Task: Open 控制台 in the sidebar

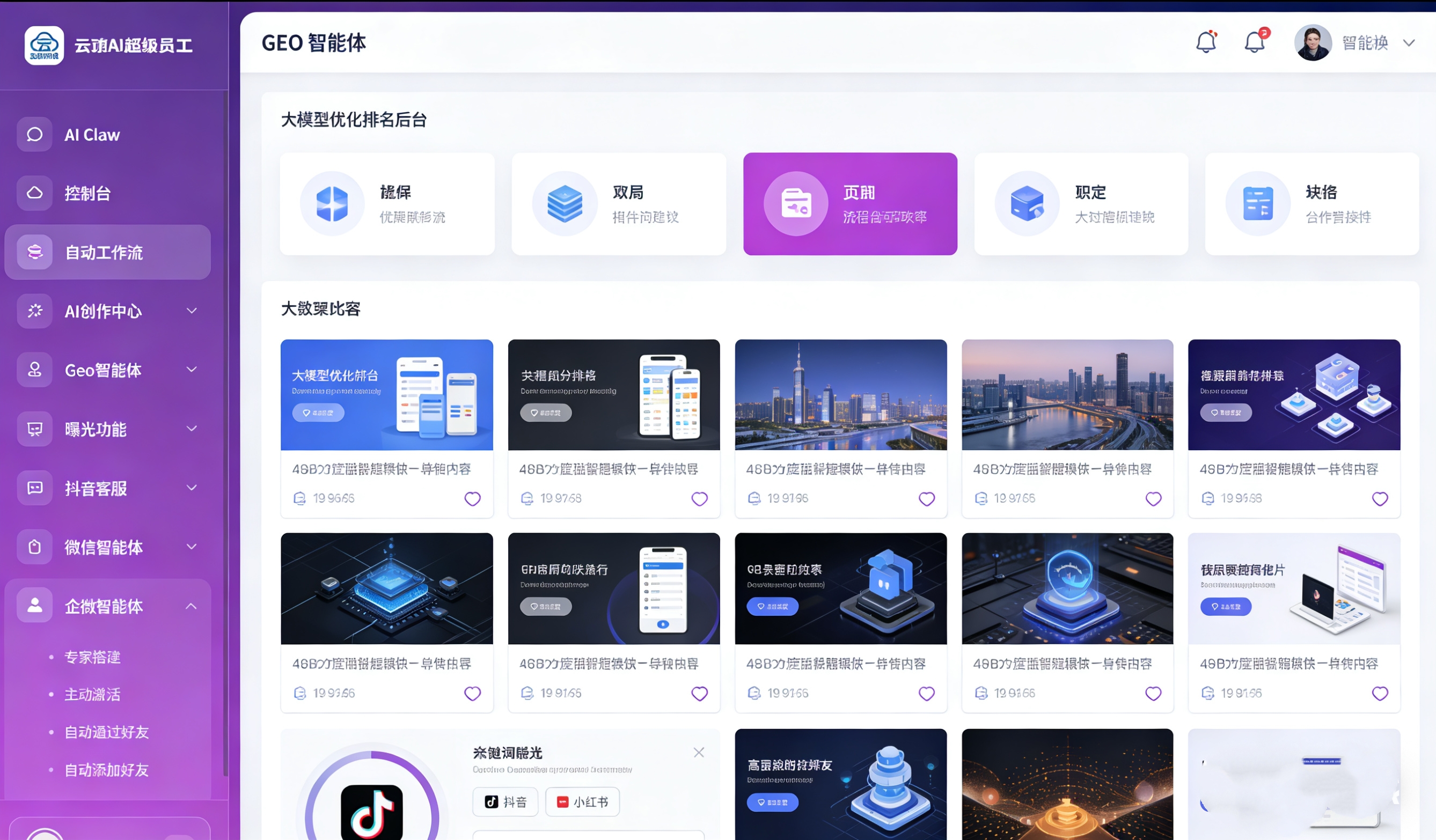Action: tap(108, 193)
